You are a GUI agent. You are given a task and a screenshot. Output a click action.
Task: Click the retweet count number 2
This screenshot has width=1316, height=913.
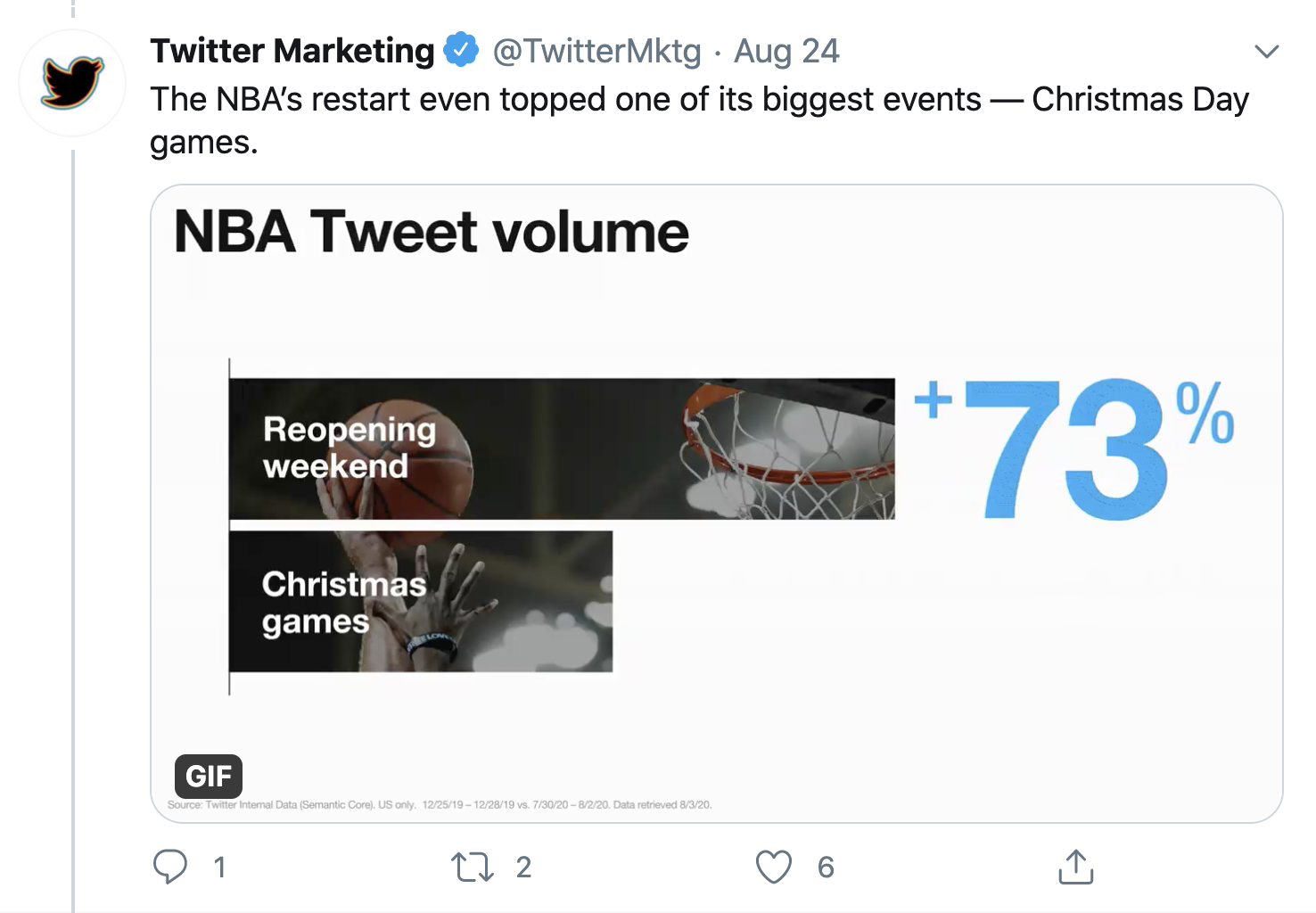(x=523, y=867)
